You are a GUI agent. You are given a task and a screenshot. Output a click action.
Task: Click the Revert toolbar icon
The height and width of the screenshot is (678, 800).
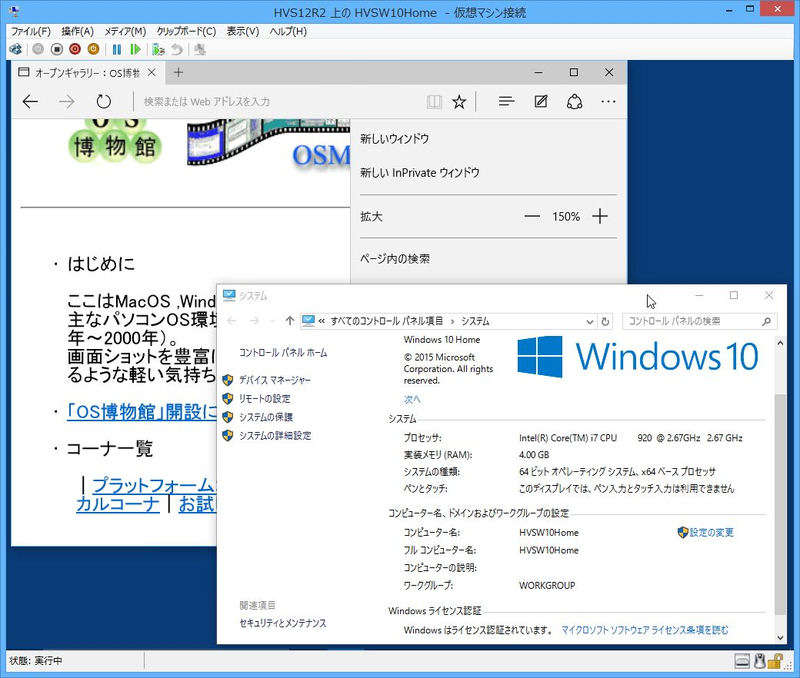[x=177, y=49]
